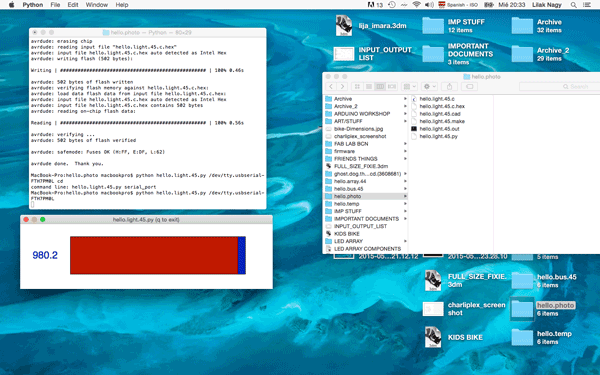The height and width of the screenshot is (375, 600).
Task: Open the Window menu
Action: (96, 5)
